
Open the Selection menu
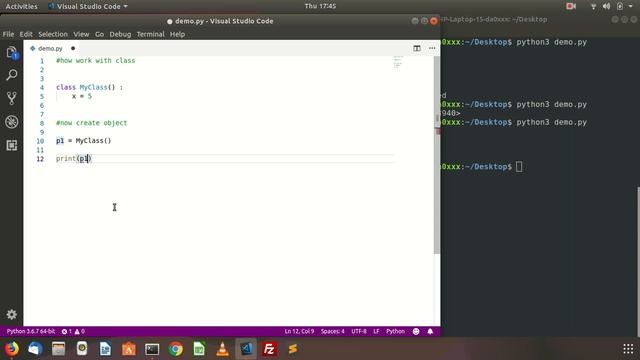[x=53, y=34]
